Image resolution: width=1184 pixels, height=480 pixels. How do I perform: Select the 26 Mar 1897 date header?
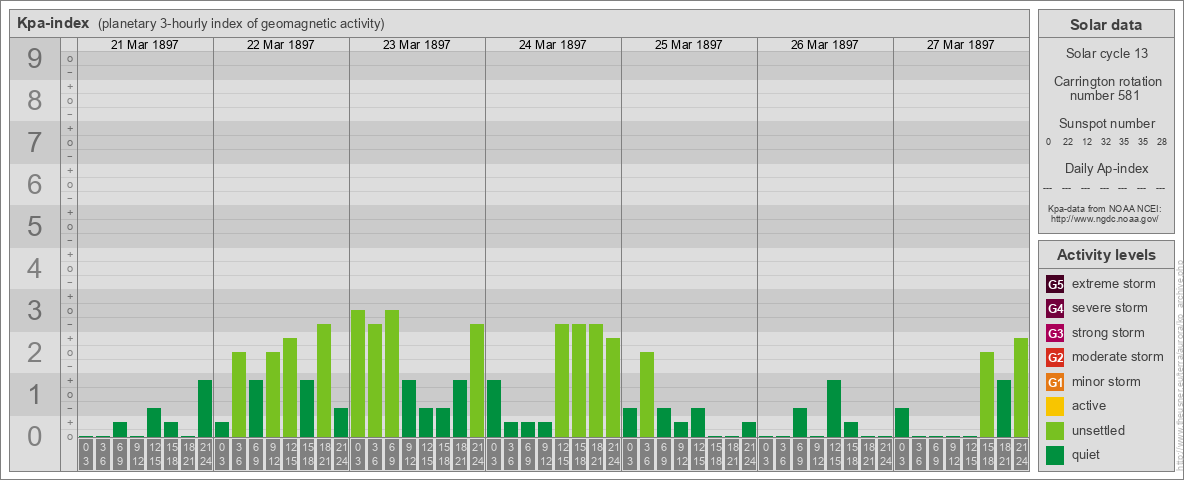pos(825,45)
